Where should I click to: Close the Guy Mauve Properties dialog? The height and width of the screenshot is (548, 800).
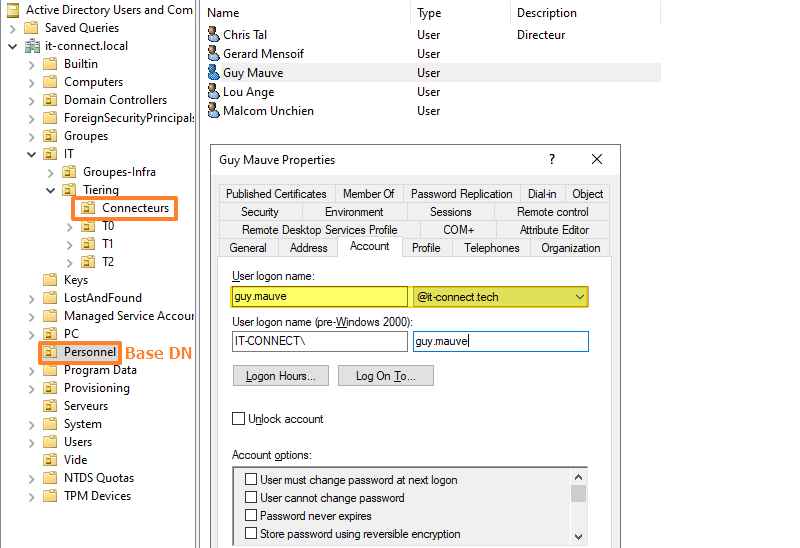597,159
